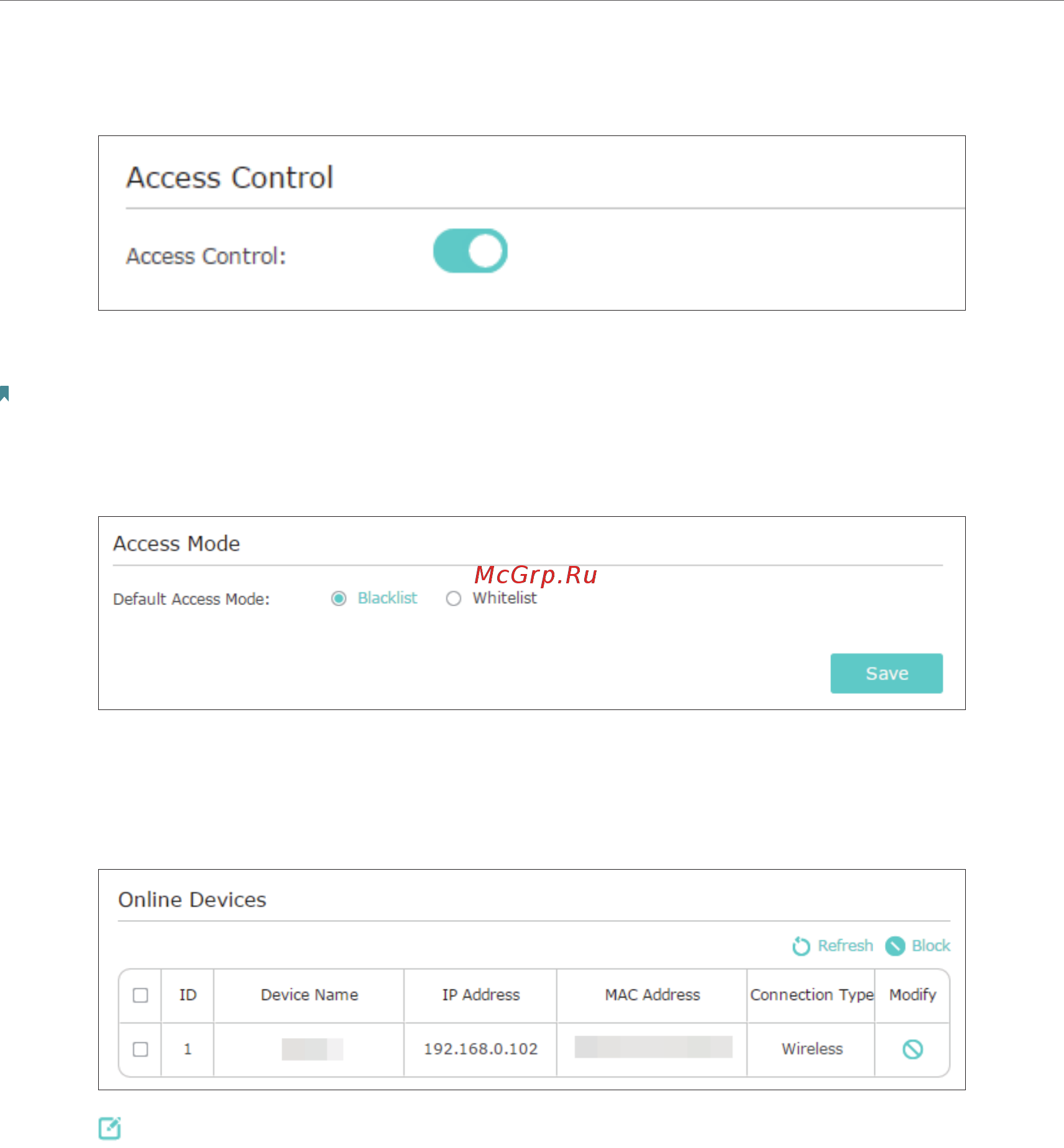
Task: Click the Block circle icon above the table
Action: [x=895, y=945]
